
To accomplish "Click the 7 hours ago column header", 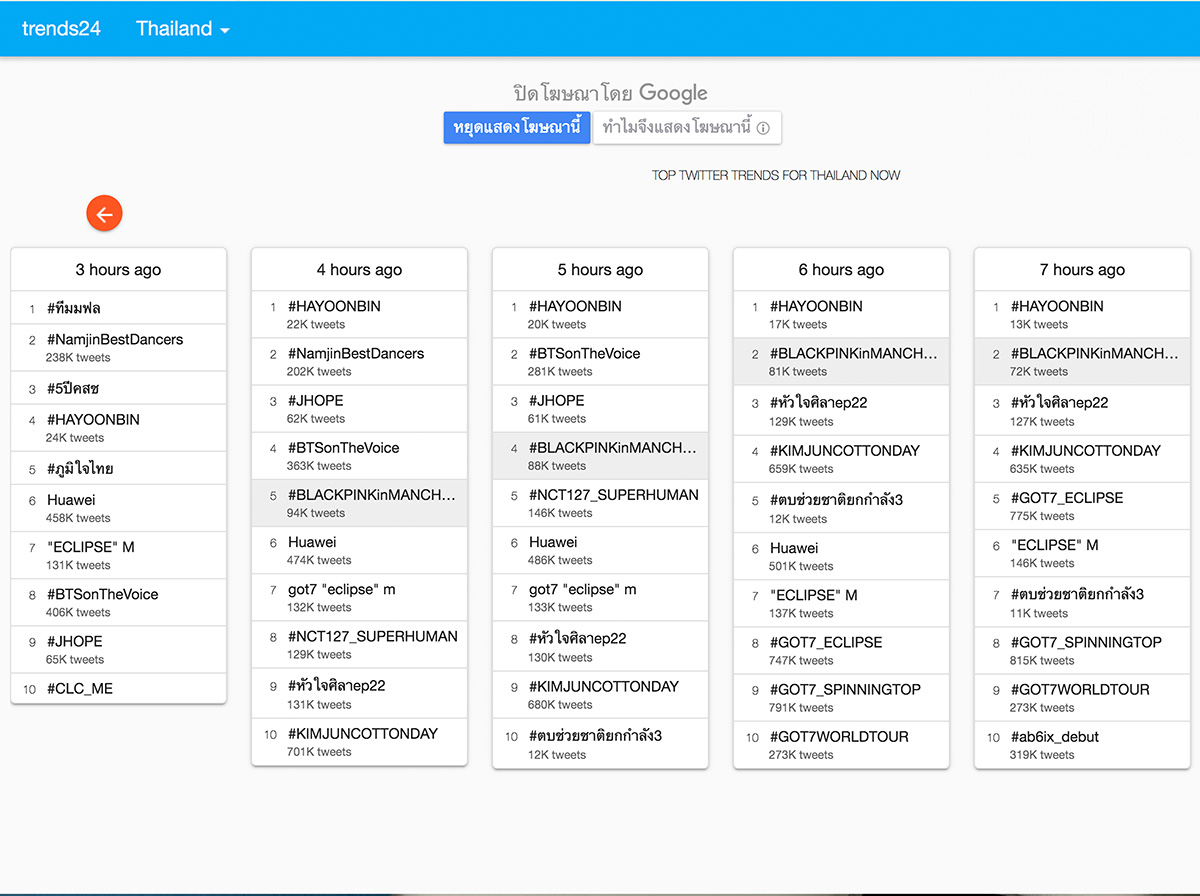I will (x=1082, y=270).
